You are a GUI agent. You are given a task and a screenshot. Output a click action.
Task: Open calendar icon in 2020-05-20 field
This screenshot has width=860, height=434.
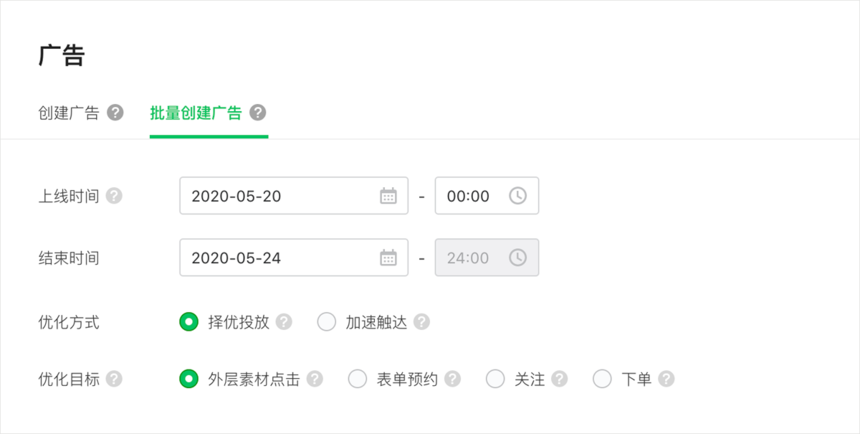388,196
